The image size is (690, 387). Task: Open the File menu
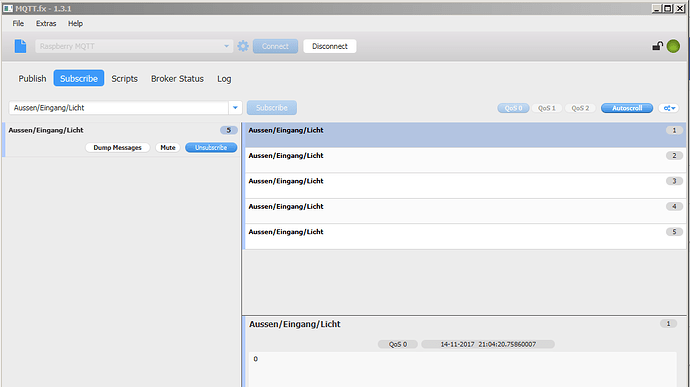pyautogui.click(x=18, y=23)
